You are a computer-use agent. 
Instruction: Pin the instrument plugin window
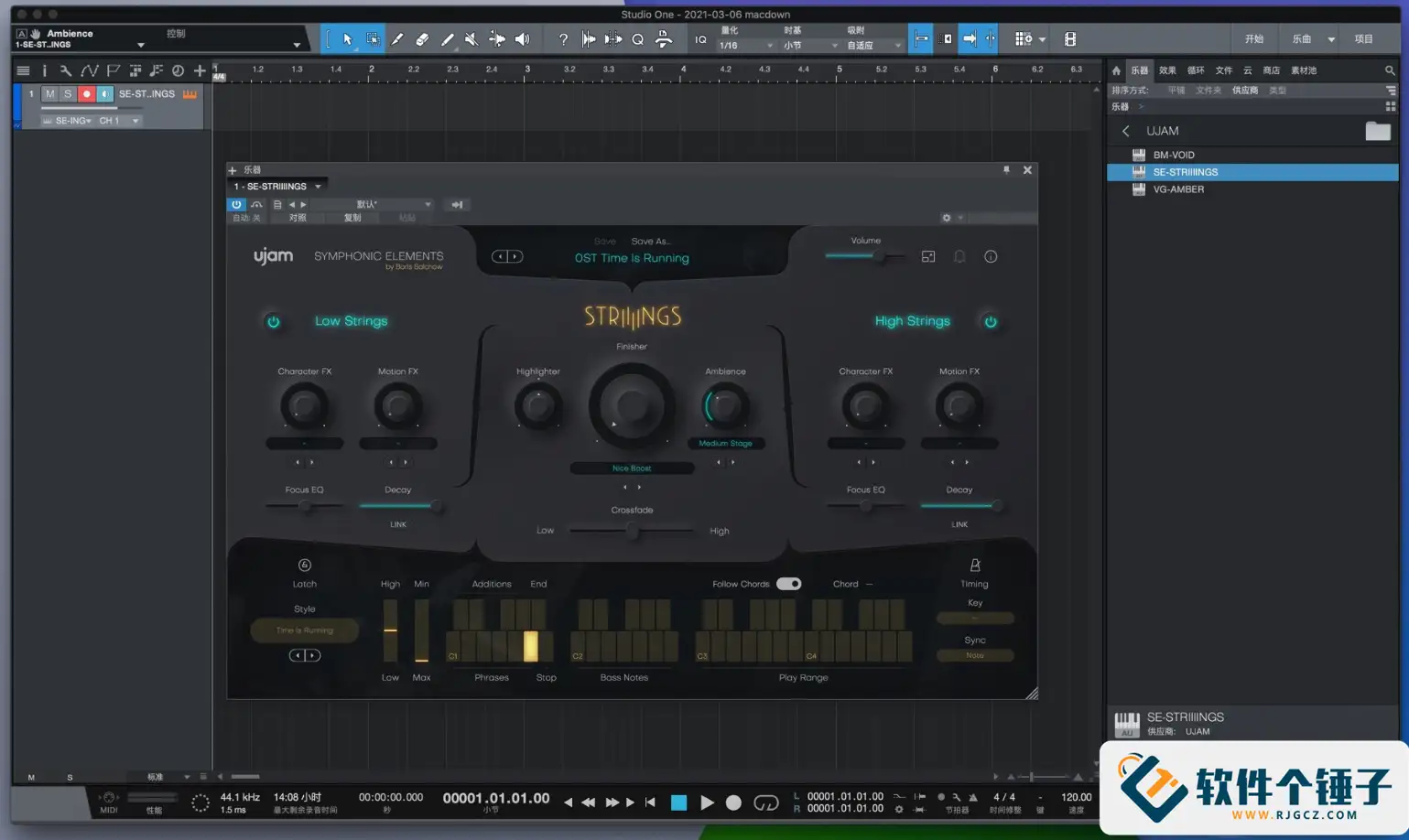(x=1006, y=170)
